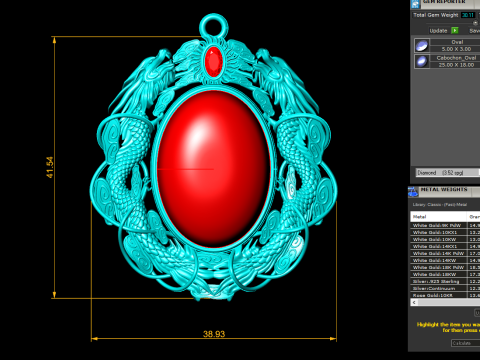Click the small red oval gem

(213, 62)
